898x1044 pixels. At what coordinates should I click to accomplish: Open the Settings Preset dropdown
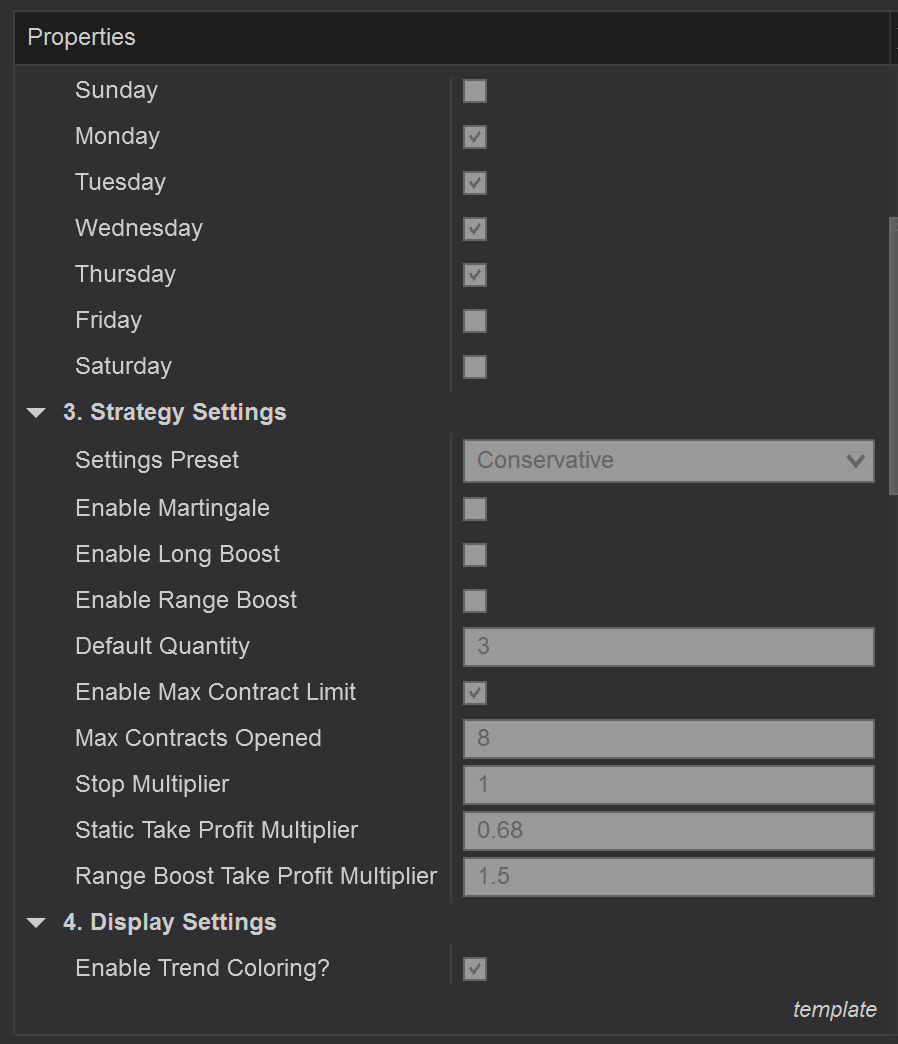click(668, 461)
